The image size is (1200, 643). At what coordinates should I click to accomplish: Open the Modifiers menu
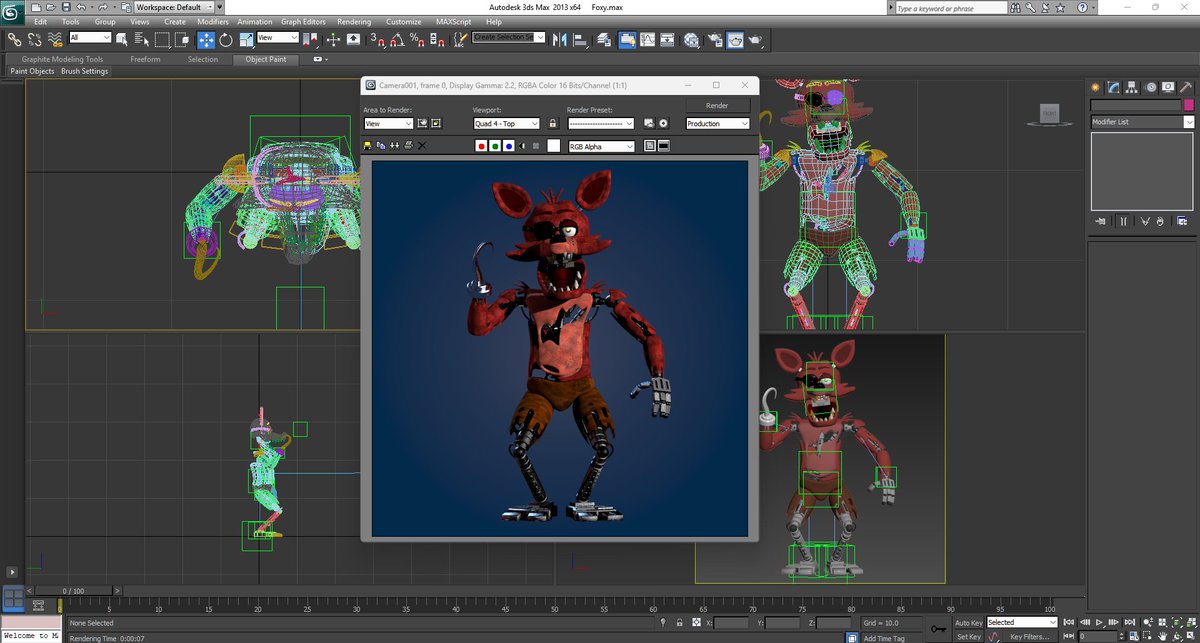tap(212, 21)
